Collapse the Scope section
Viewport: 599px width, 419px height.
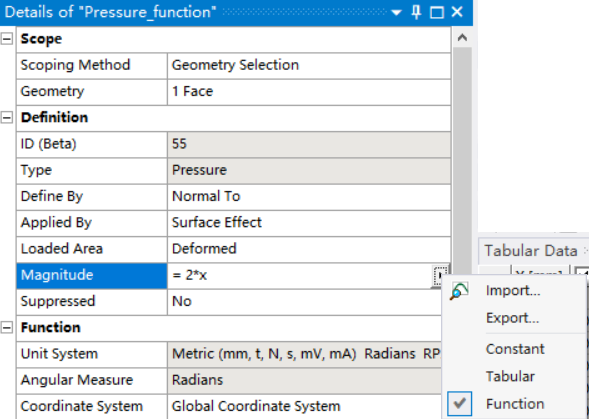pyautogui.click(x=7, y=39)
